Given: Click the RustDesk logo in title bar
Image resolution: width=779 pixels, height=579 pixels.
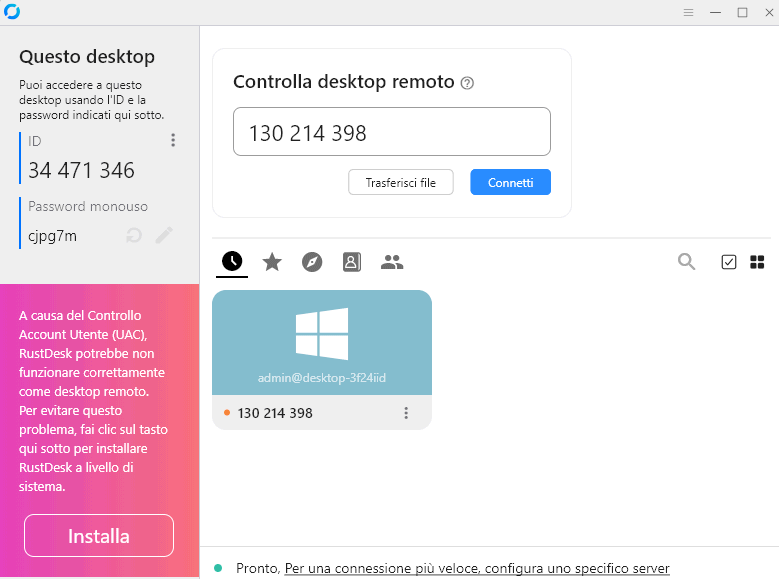Looking at the screenshot, I should point(12,11).
